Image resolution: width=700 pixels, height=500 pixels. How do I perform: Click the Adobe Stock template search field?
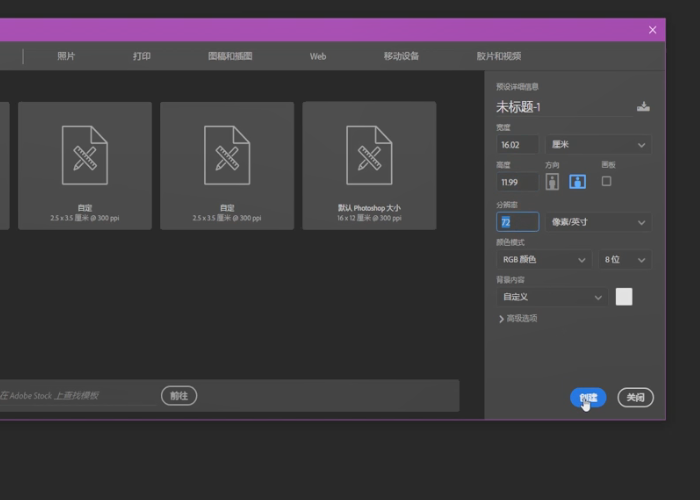click(77, 396)
